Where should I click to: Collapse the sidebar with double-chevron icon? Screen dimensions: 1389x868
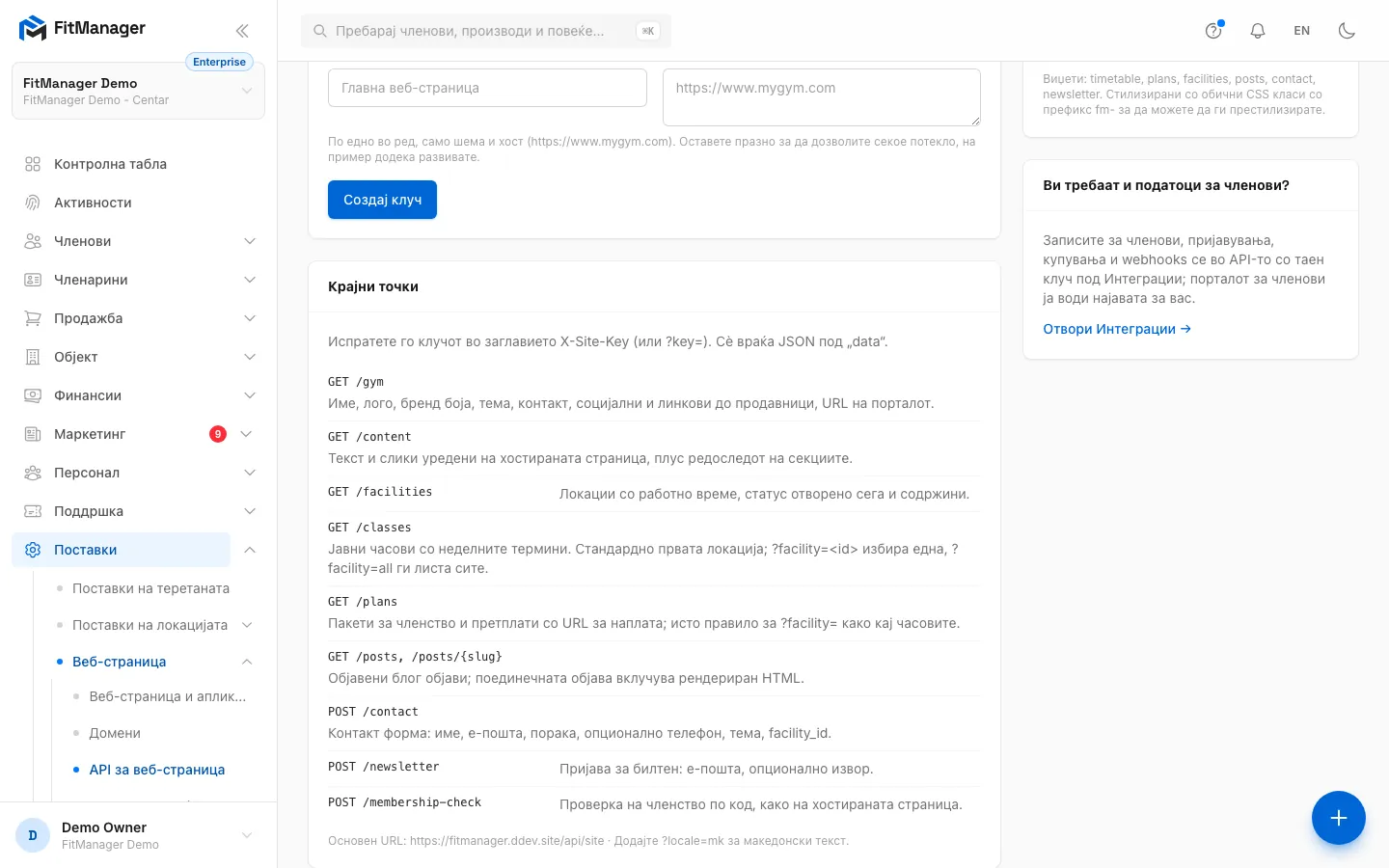pyautogui.click(x=242, y=31)
